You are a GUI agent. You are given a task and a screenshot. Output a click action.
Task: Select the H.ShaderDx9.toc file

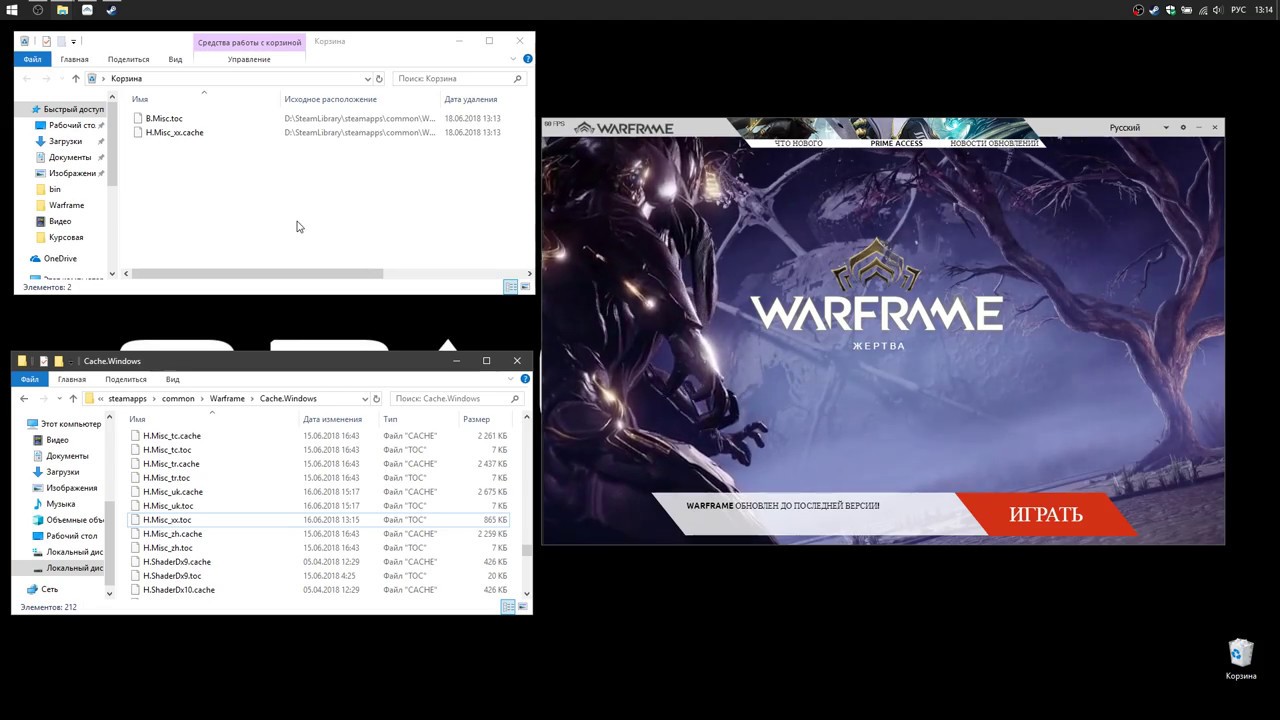[172, 576]
